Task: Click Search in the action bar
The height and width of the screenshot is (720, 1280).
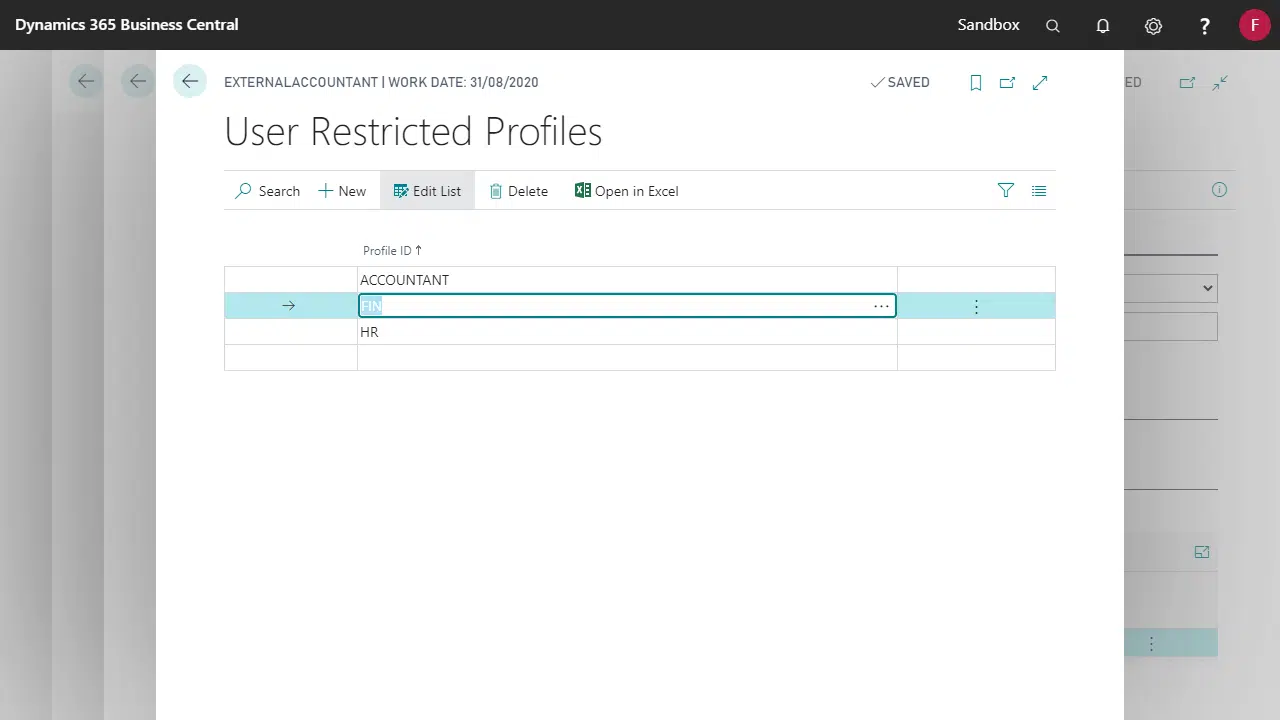Action: pyautogui.click(x=267, y=191)
